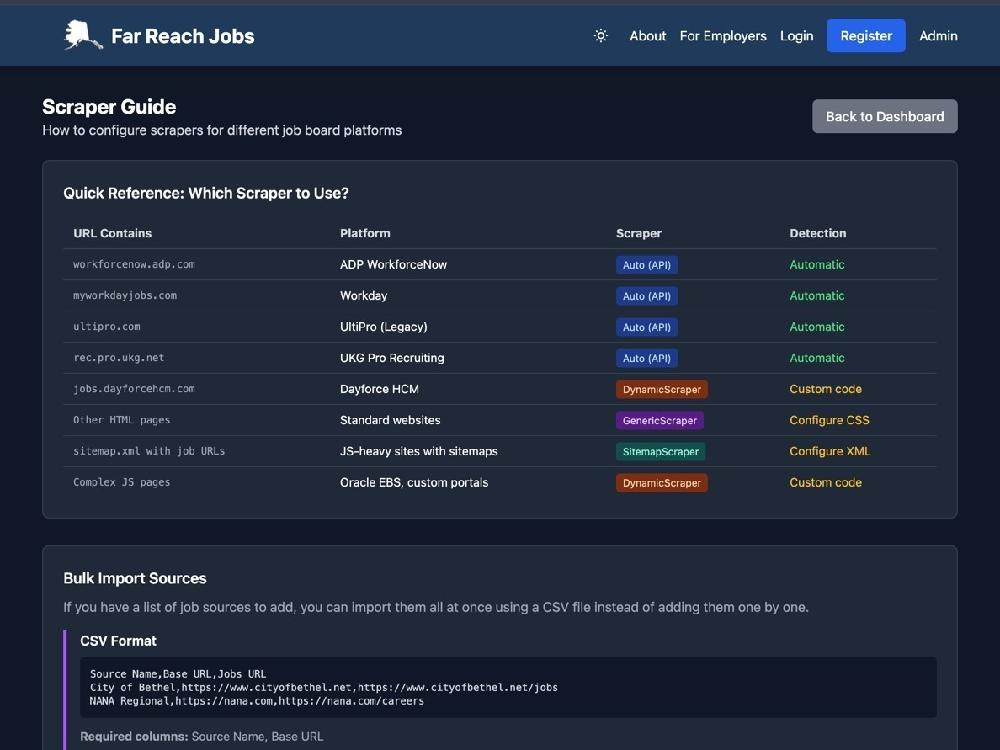Click Auto (API) badge in ADP row
The image size is (1000, 750).
pos(647,265)
